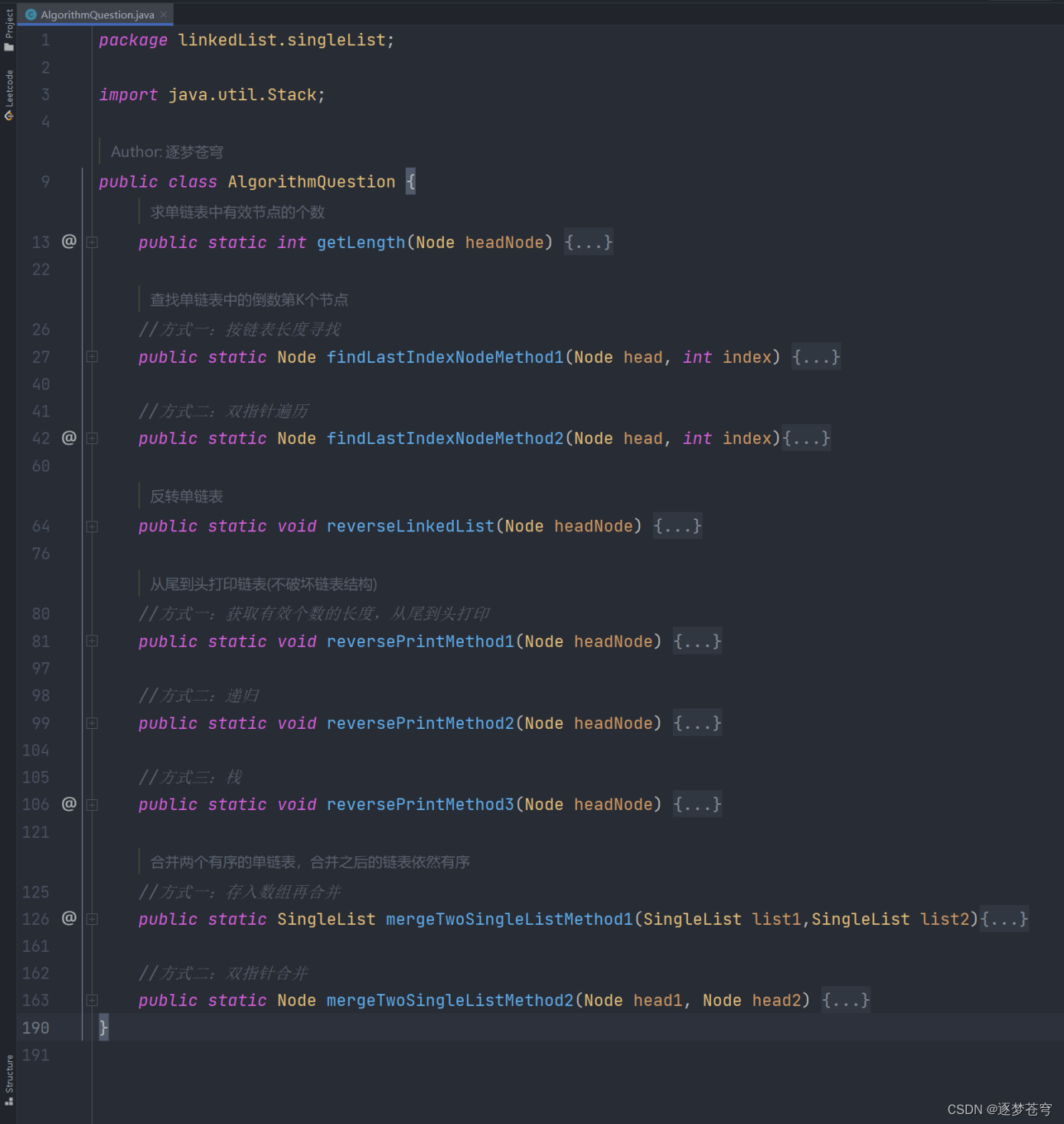Click the Author doc comment line
This screenshot has width=1064, height=1124.
point(167,152)
